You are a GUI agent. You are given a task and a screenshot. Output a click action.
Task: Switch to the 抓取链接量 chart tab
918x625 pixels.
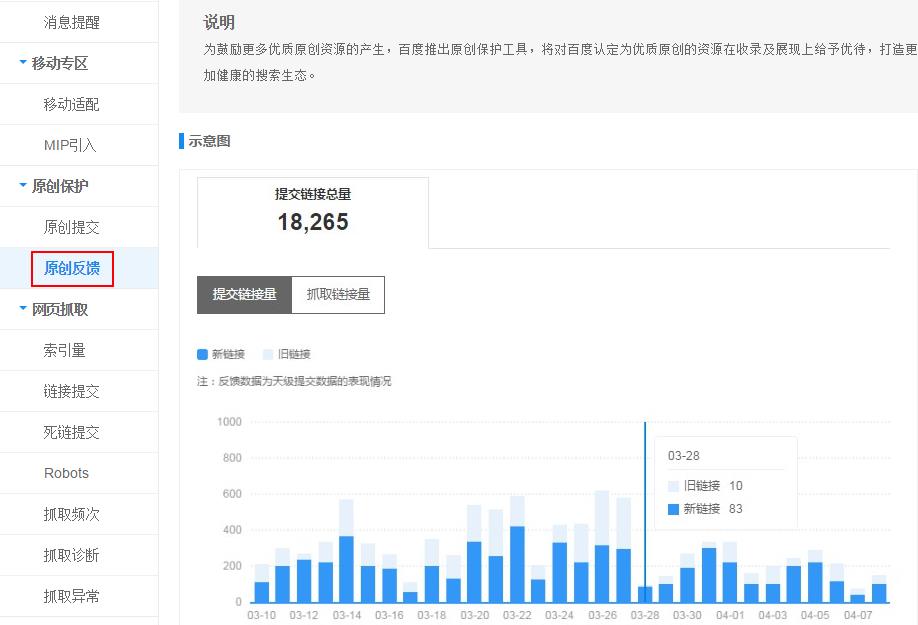click(x=338, y=294)
